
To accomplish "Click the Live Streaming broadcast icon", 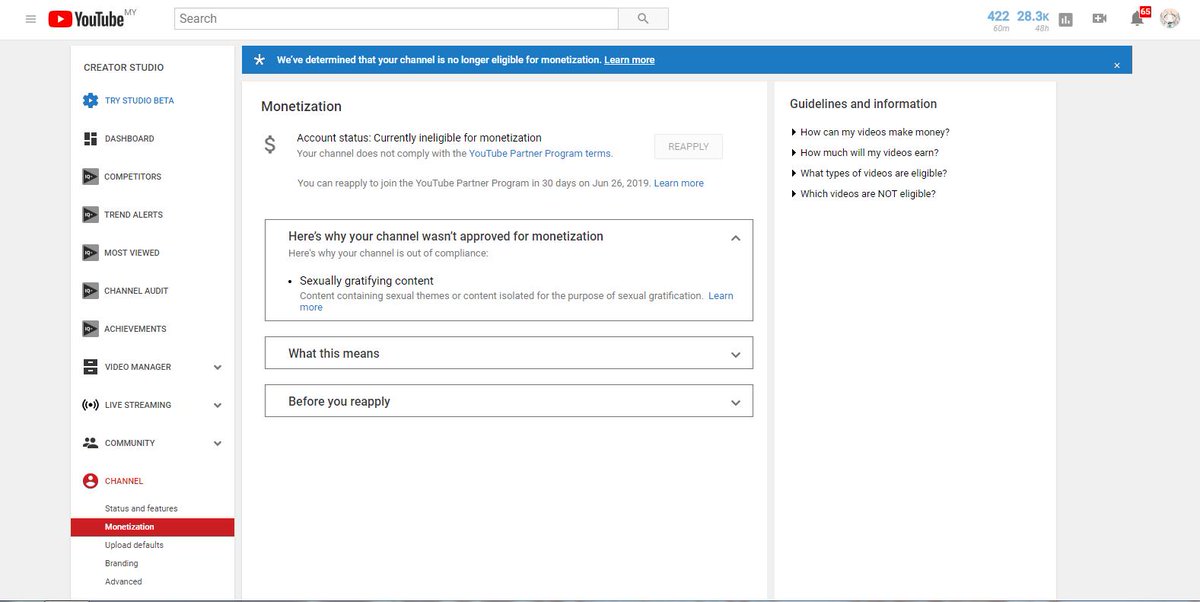I will click(90, 404).
